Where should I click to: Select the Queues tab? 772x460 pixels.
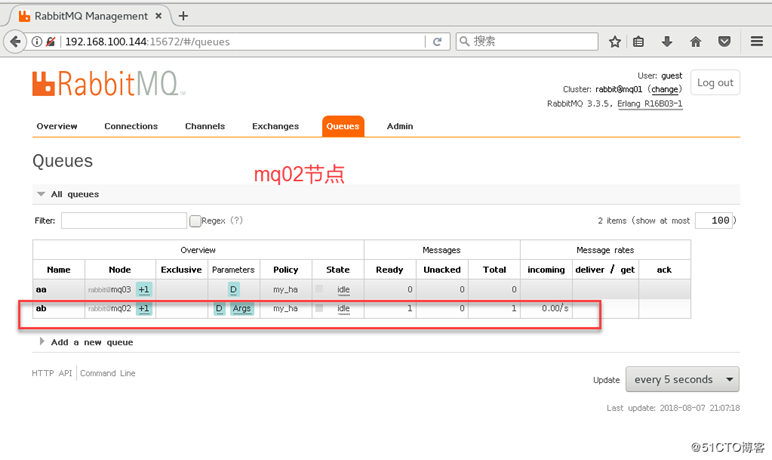[x=343, y=126]
